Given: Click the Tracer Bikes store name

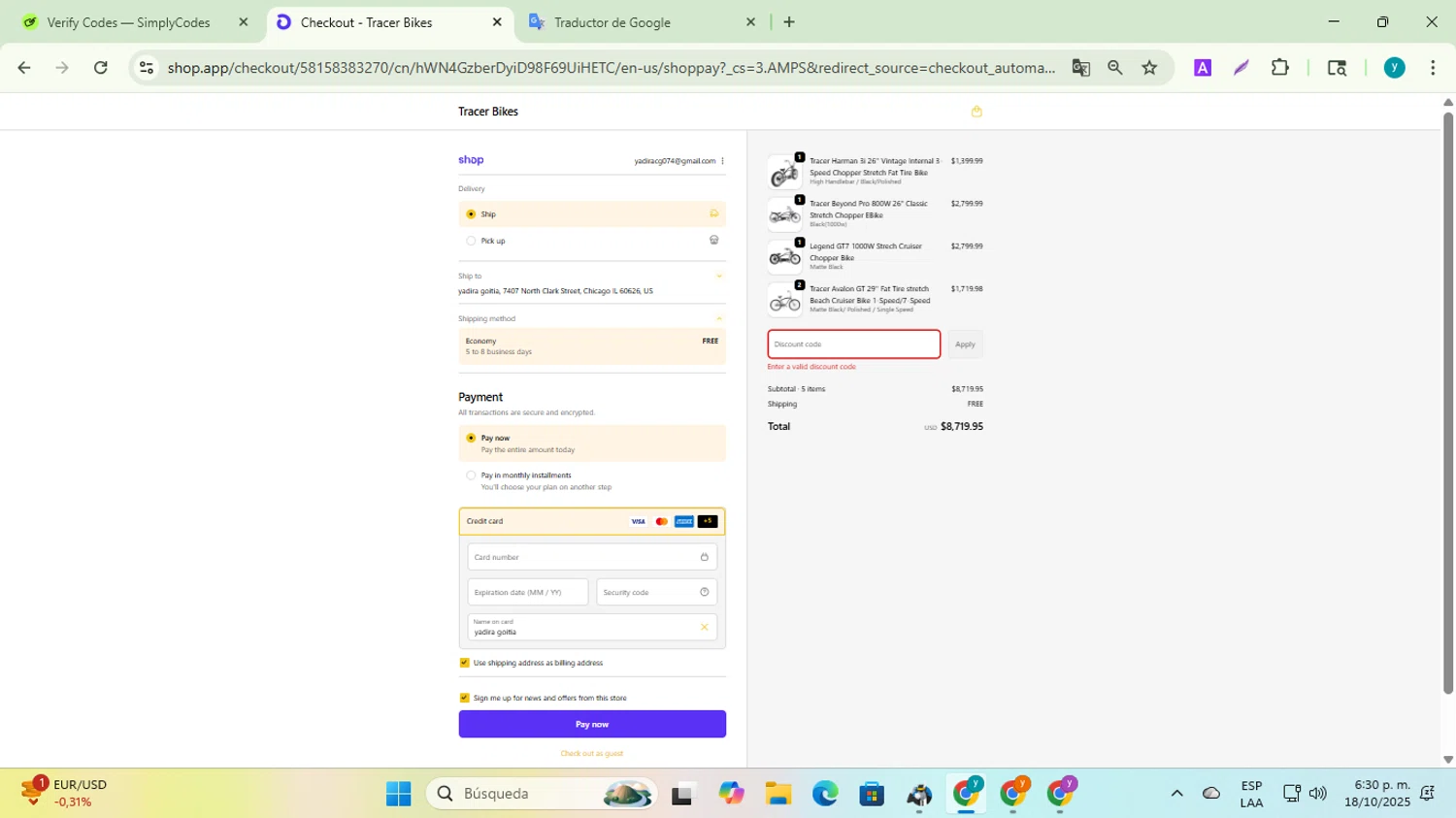Looking at the screenshot, I should point(488,112).
